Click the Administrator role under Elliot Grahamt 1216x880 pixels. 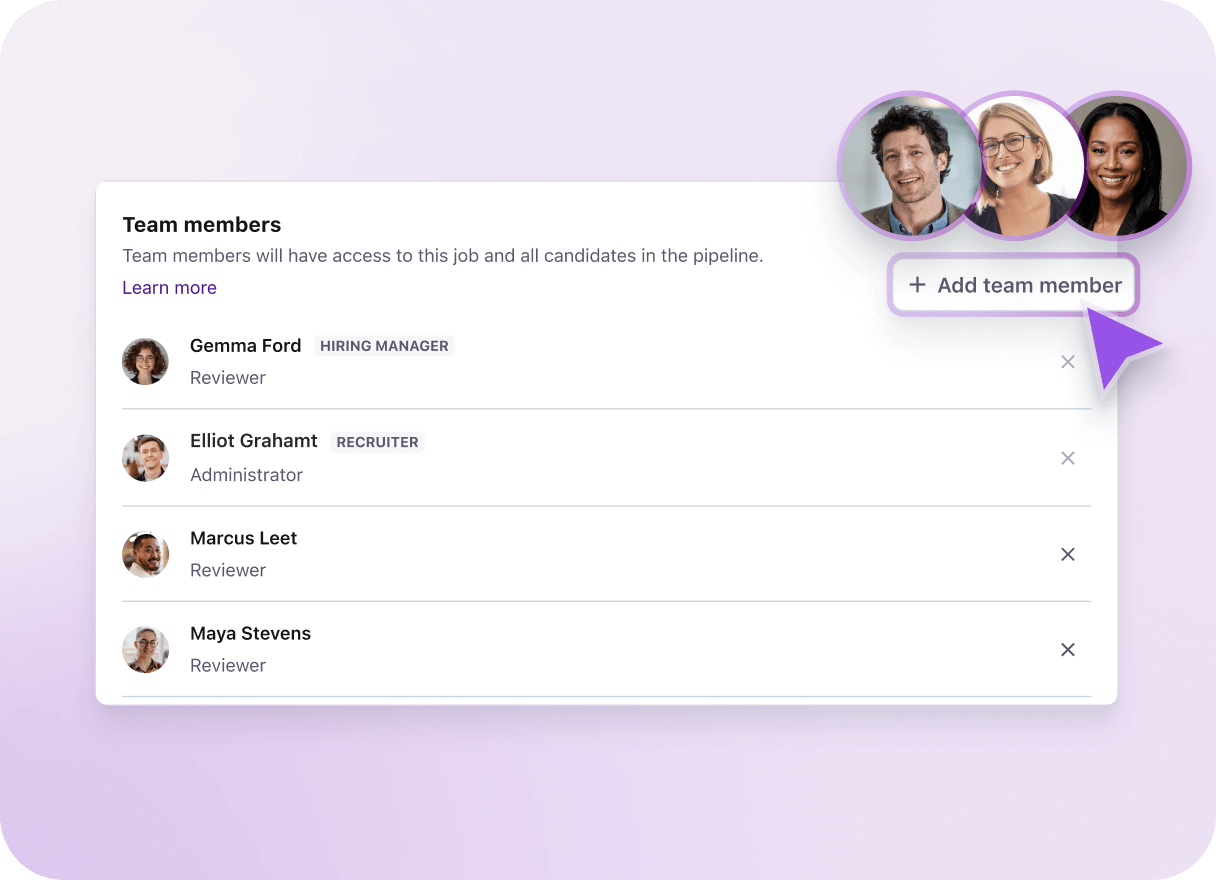point(246,475)
